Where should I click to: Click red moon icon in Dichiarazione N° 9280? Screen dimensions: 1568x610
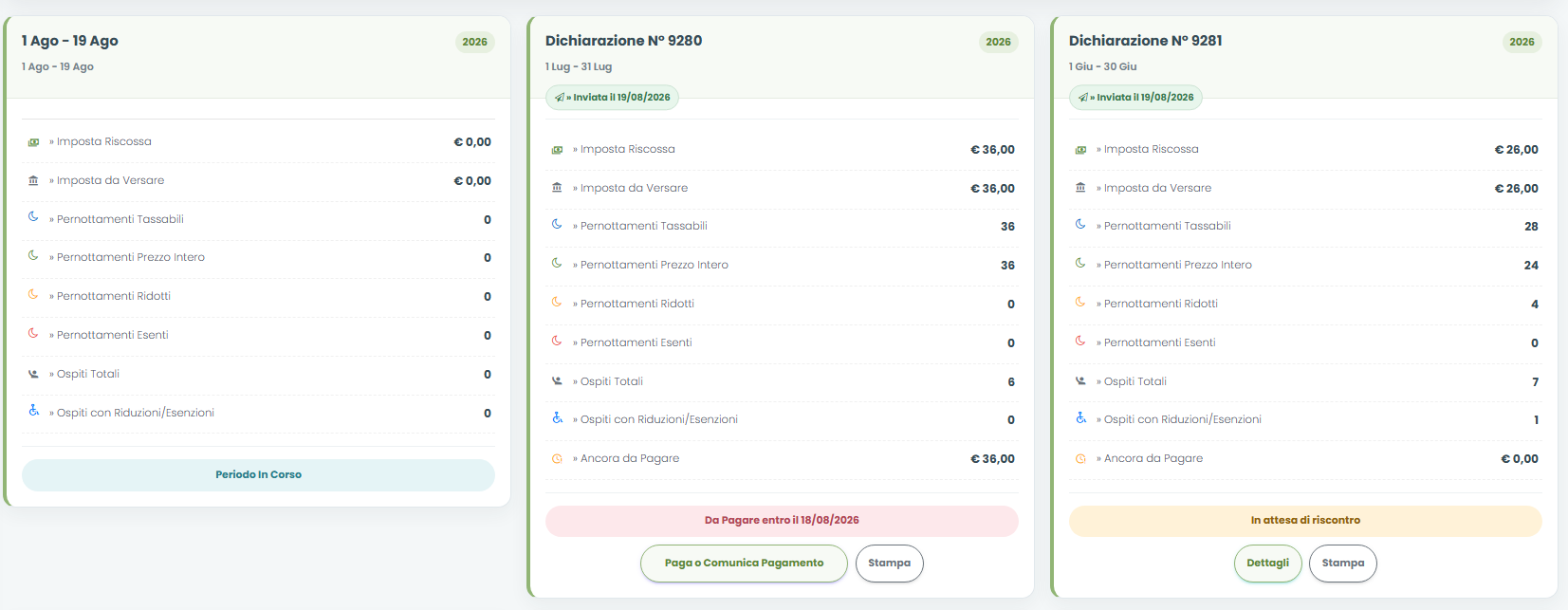[x=557, y=342]
